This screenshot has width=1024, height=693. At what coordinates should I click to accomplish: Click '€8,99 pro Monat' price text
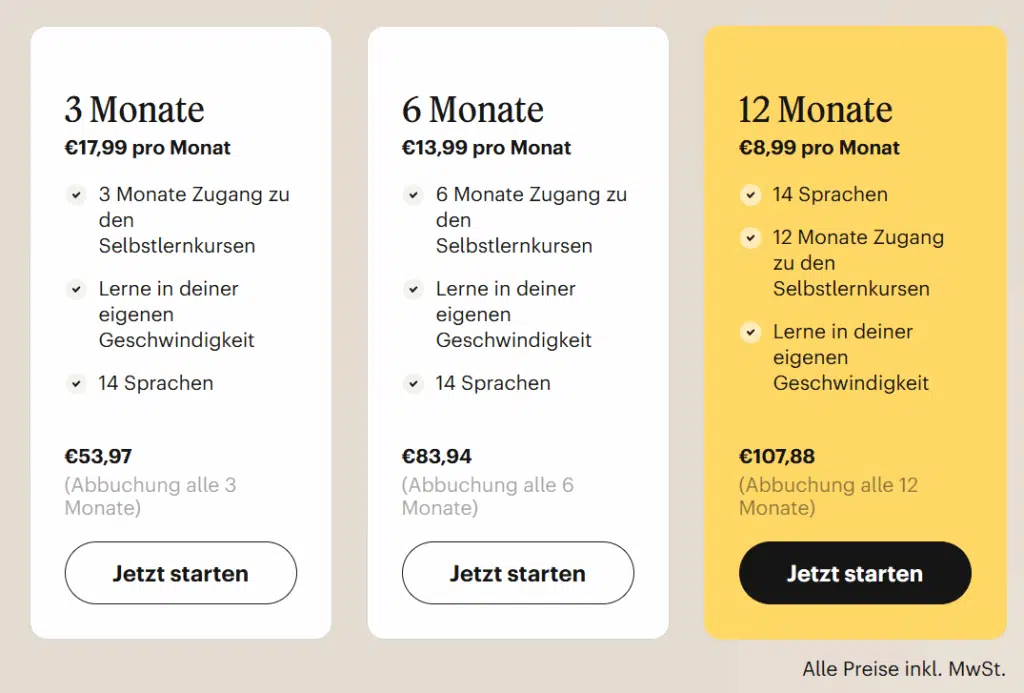[x=819, y=148]
